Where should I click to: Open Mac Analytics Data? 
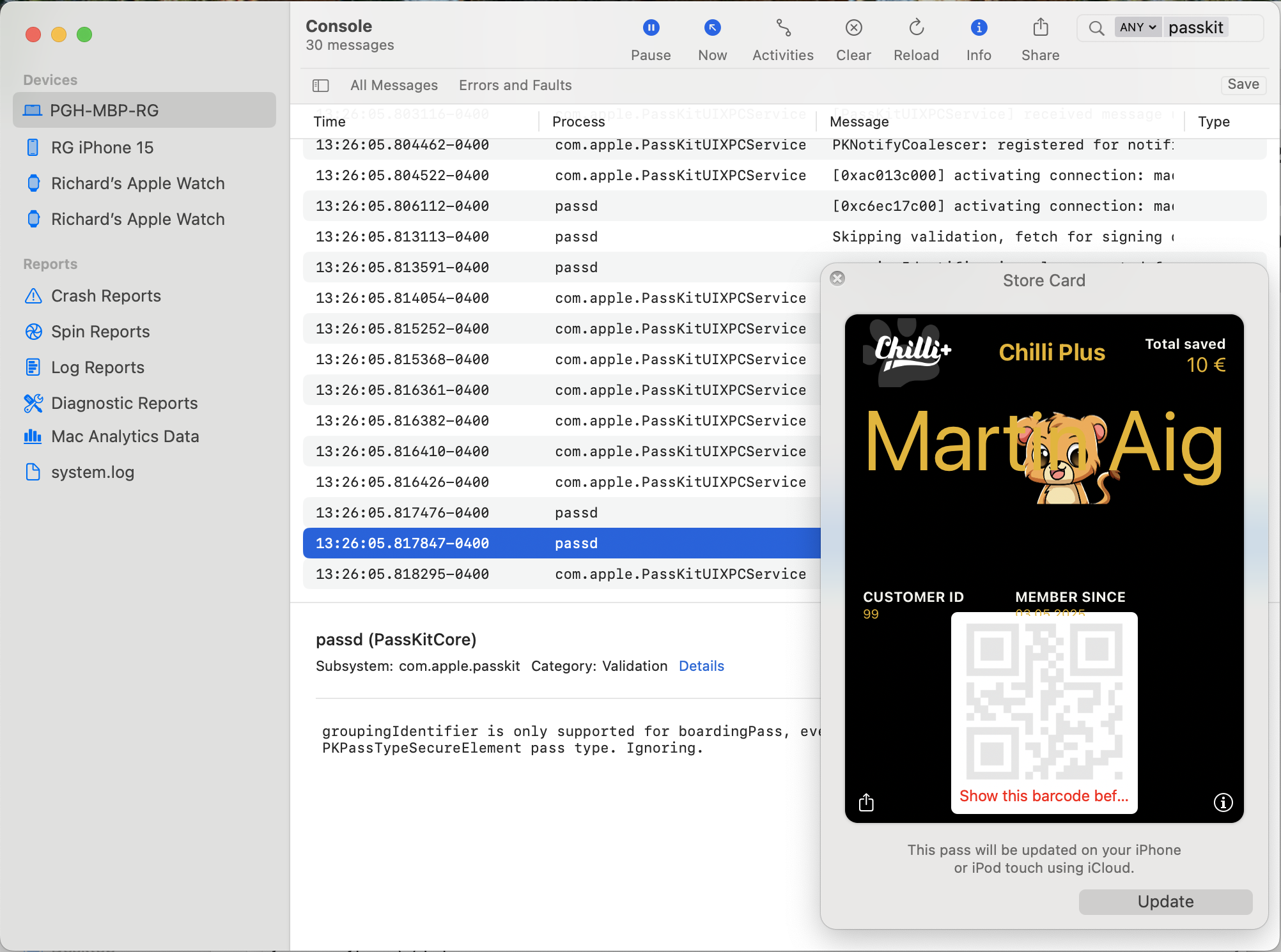pos(125,436)
